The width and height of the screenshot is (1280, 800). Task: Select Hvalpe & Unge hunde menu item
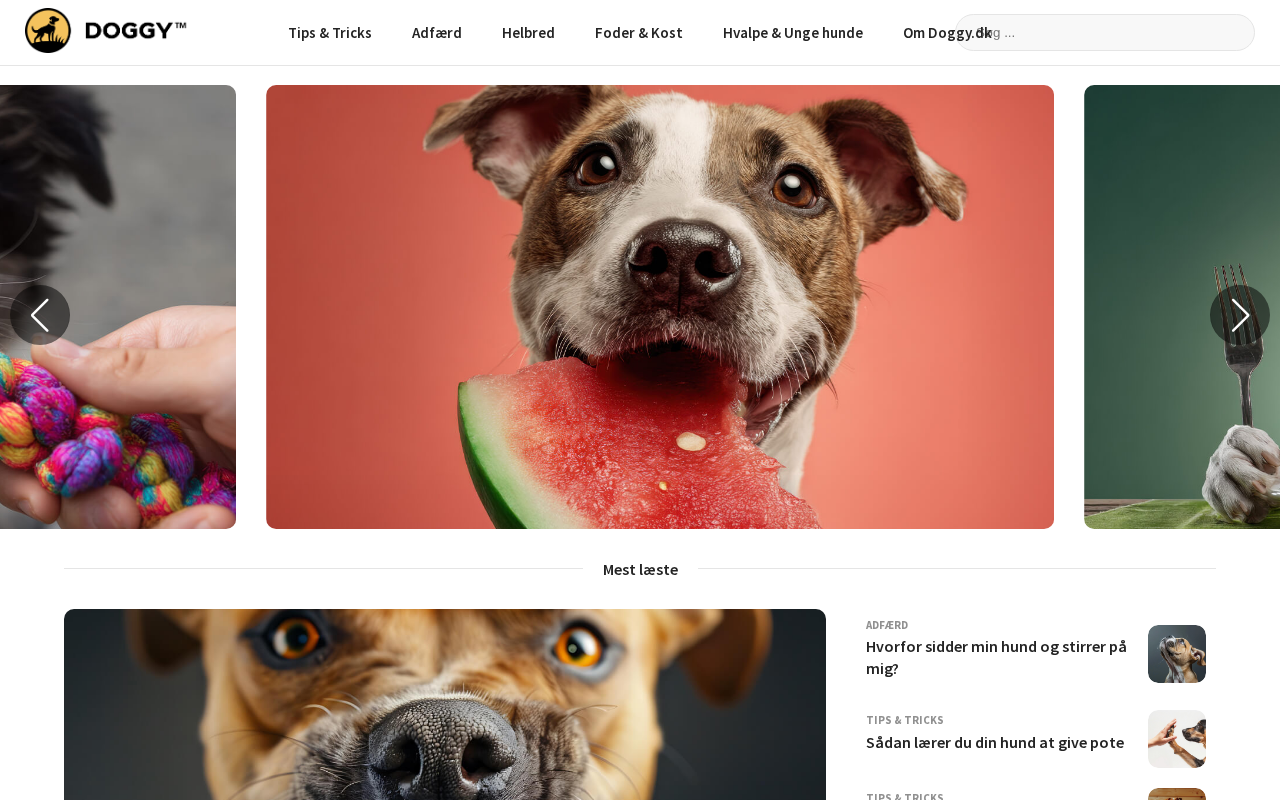(x=793, y=32)
